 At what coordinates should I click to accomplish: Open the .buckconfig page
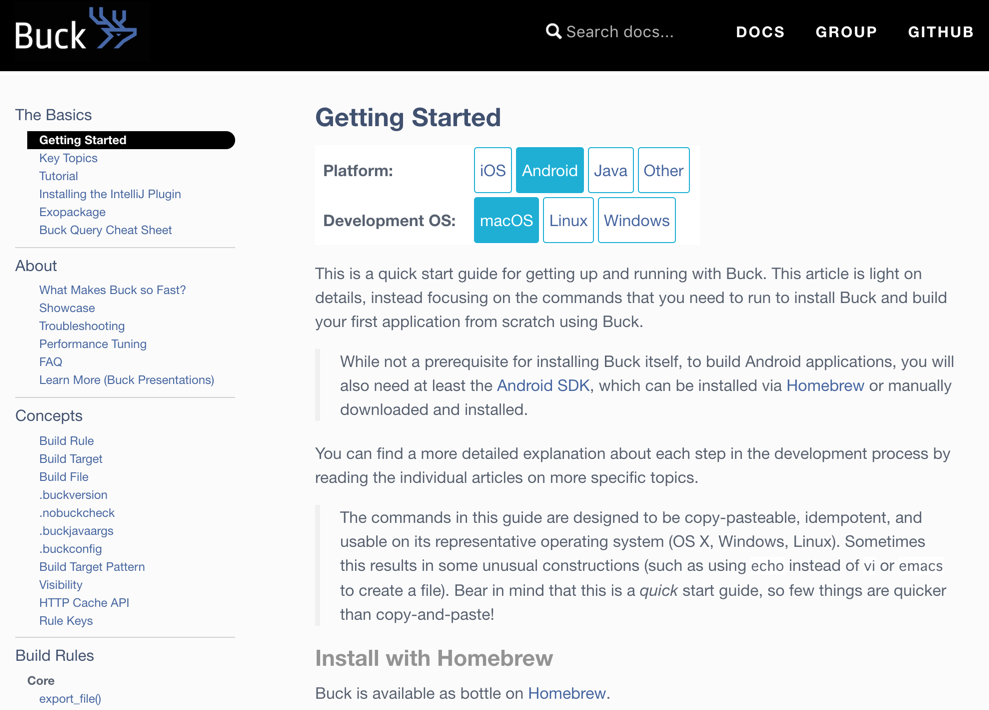pos(70,549)
